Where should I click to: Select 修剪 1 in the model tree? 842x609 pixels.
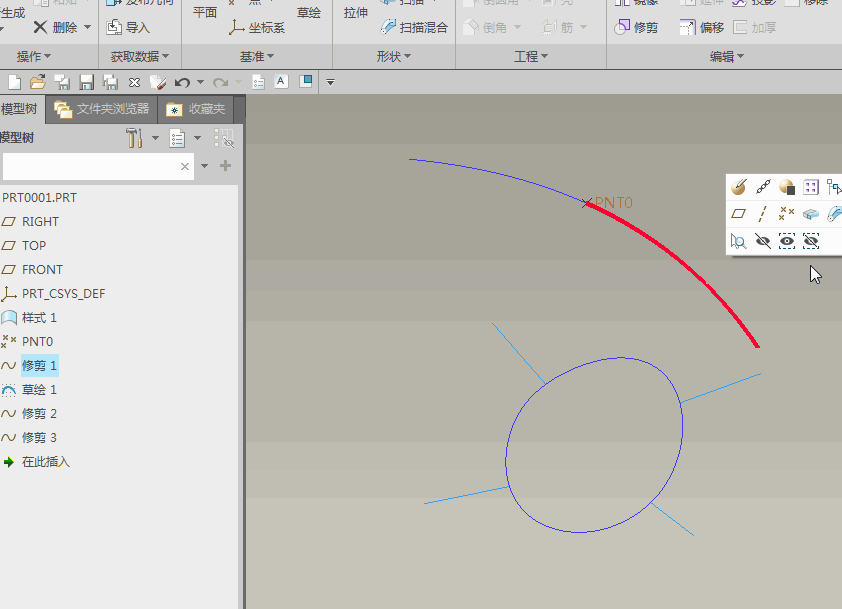(x=39, y=366)
